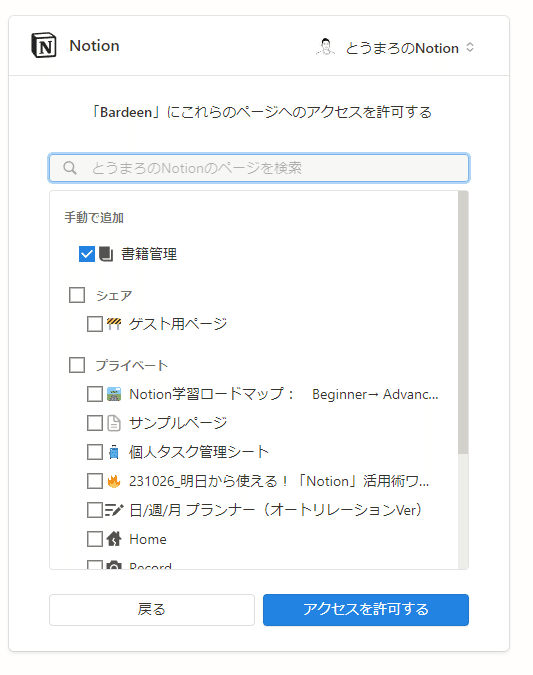Check the プライベート section checkbox
The image size is (533, 675).
77,365
